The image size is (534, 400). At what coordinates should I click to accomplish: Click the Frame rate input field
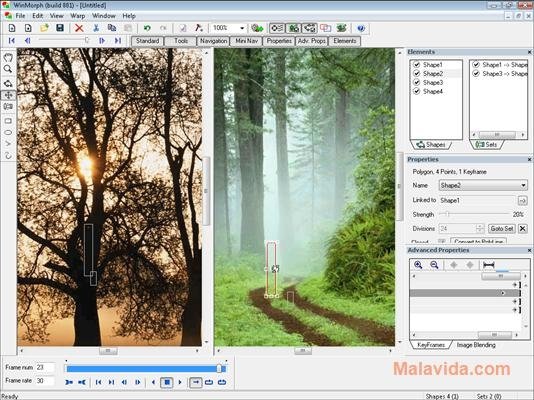click(x=45, y=380)
